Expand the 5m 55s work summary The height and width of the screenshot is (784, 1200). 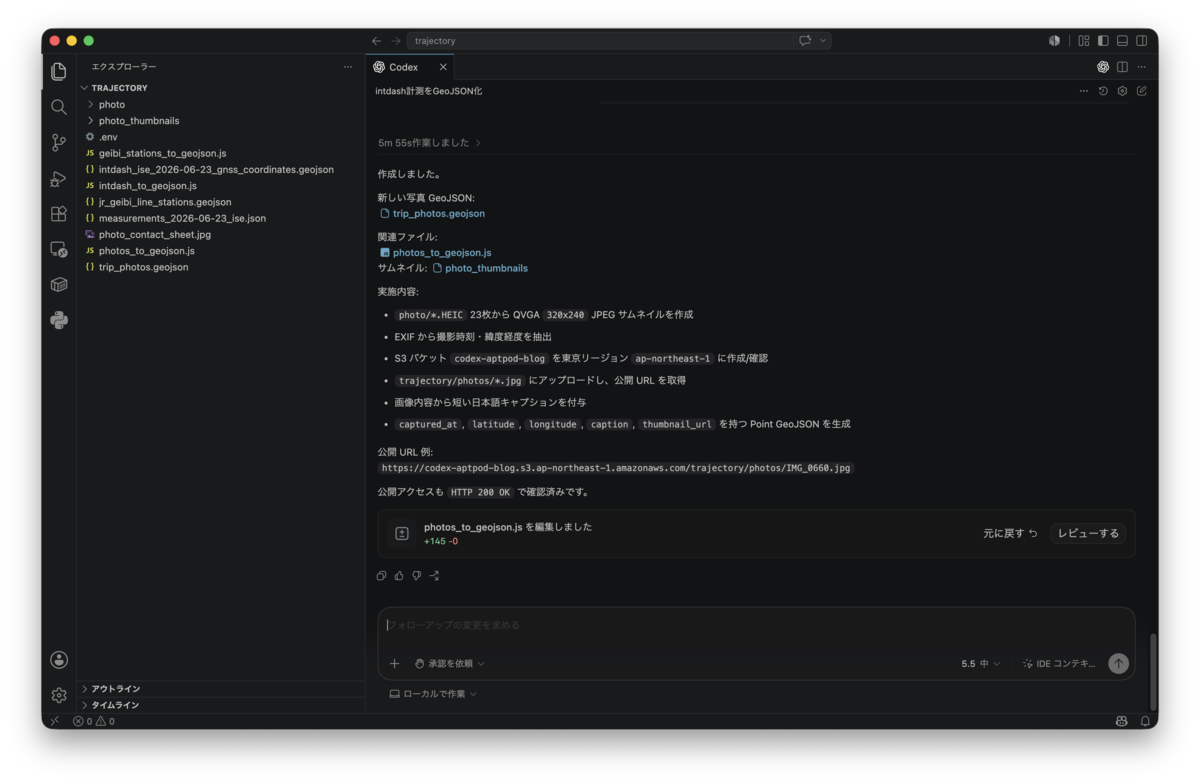click(430, 143)
